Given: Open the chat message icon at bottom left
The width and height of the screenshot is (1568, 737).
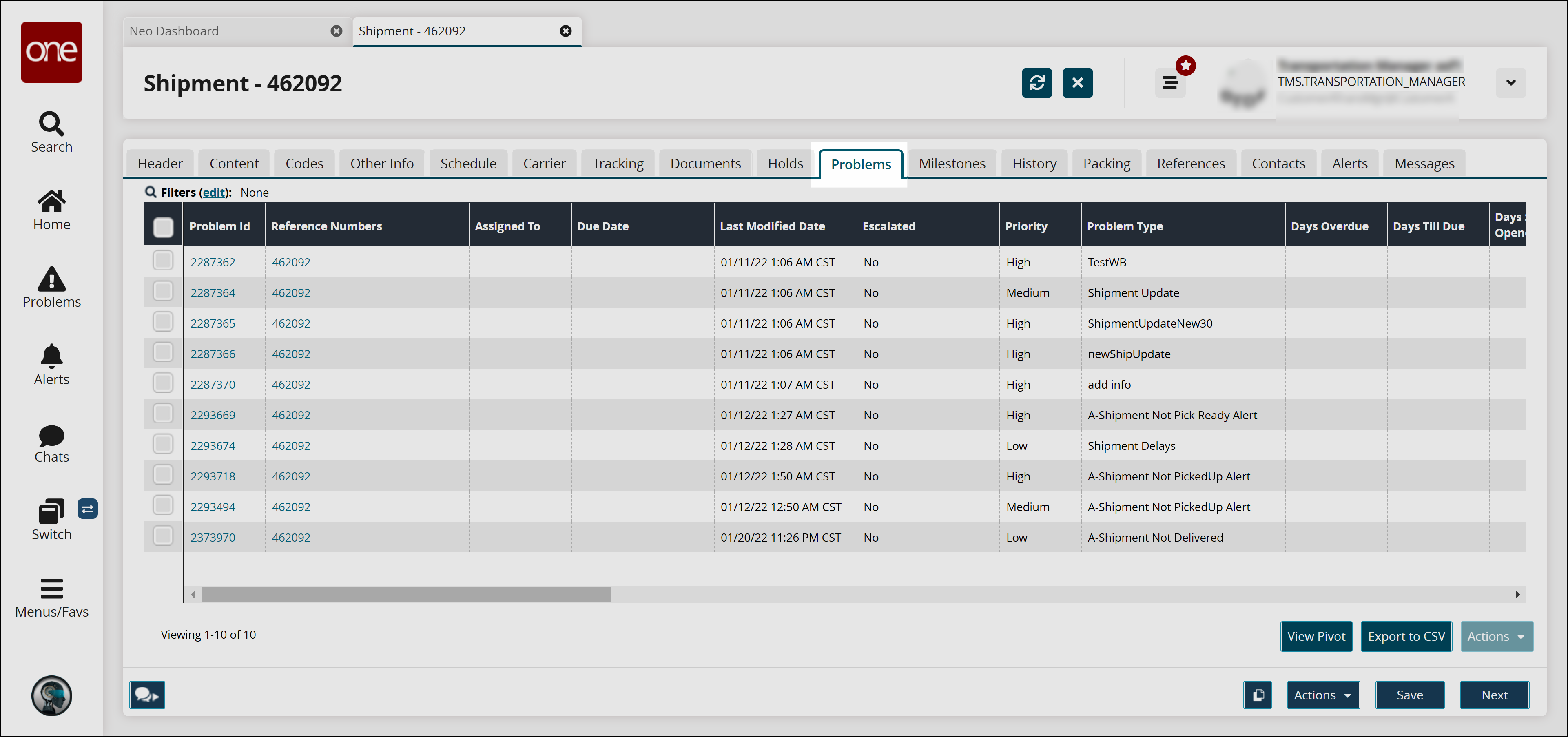Looking at the screenshot, I should (147, 695).
